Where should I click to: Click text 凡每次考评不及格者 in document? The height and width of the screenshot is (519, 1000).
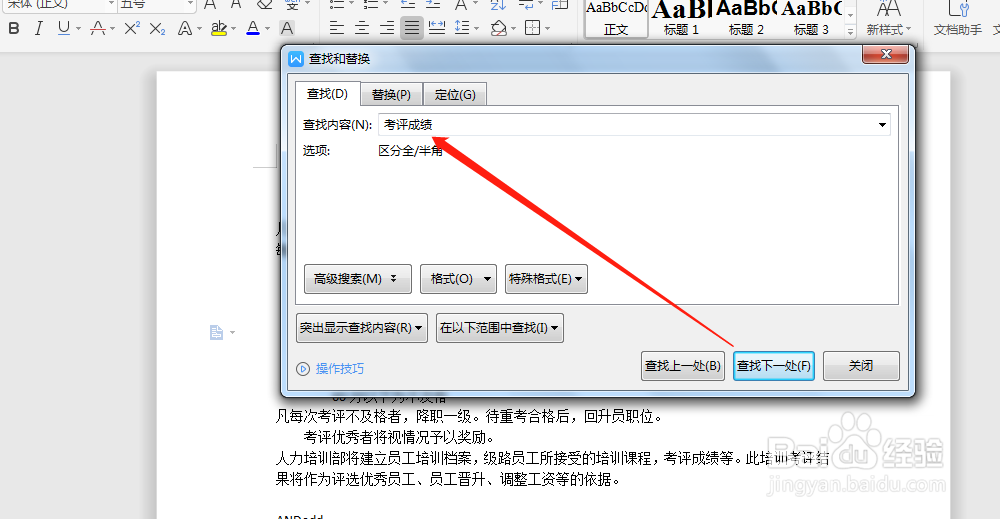tap(339, 417)
